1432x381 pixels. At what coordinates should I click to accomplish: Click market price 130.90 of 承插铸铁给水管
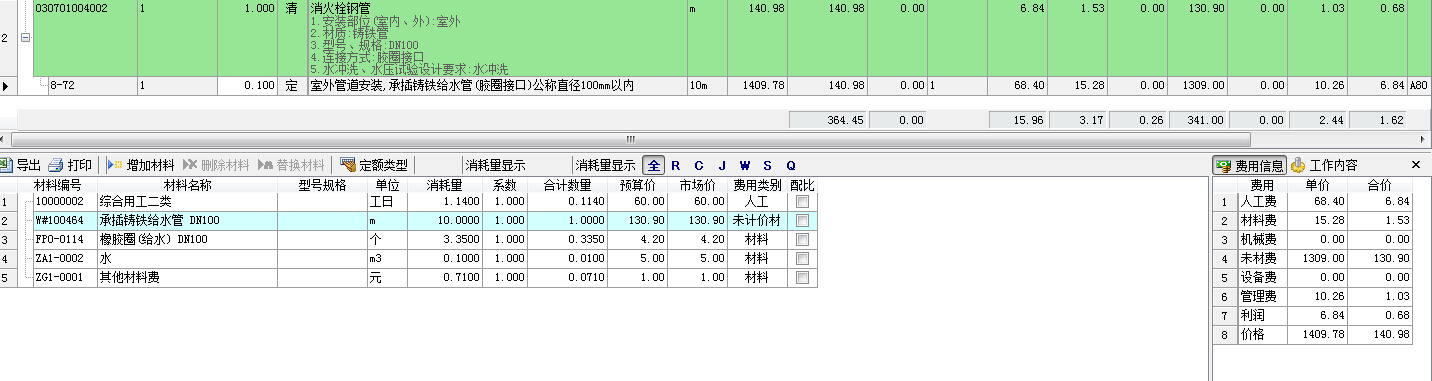[x=698, y=221]
